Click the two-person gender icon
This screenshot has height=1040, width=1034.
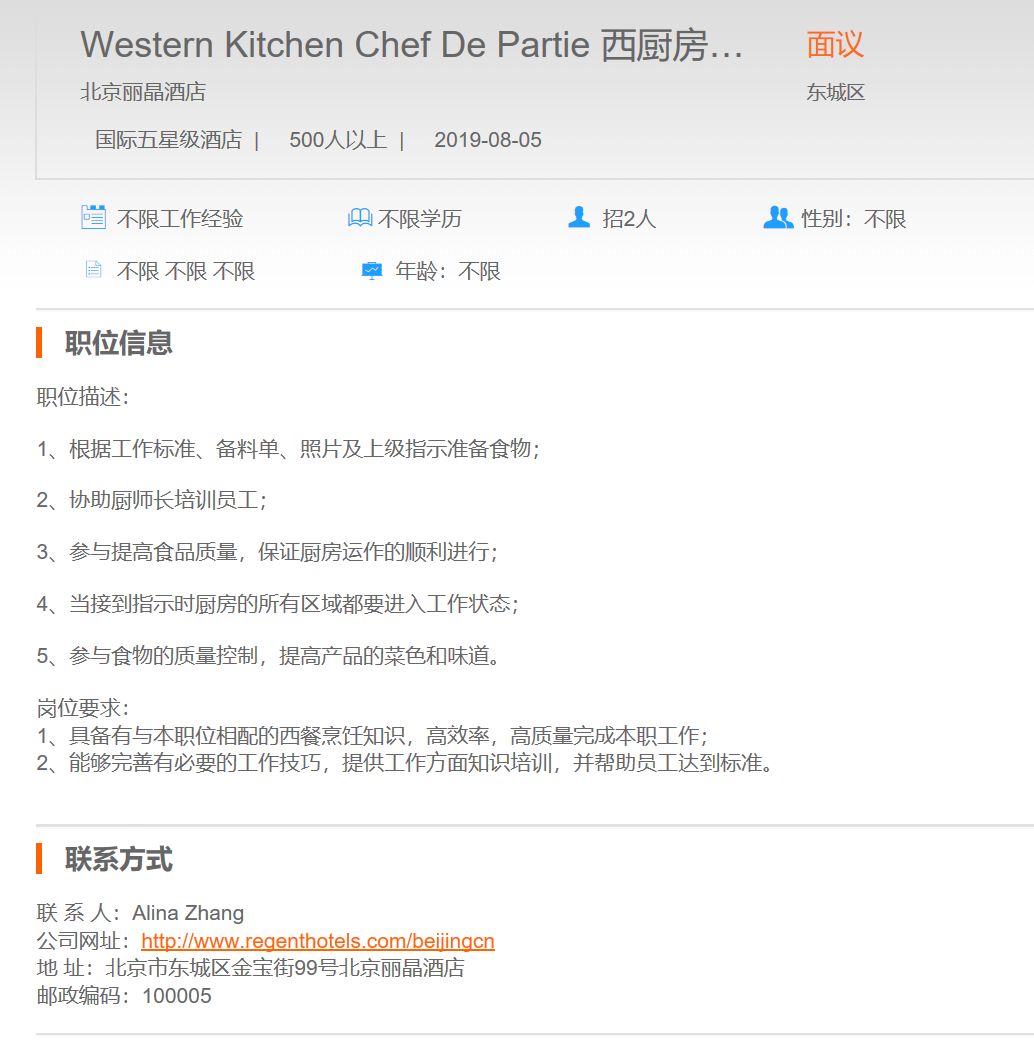point(777,218)
